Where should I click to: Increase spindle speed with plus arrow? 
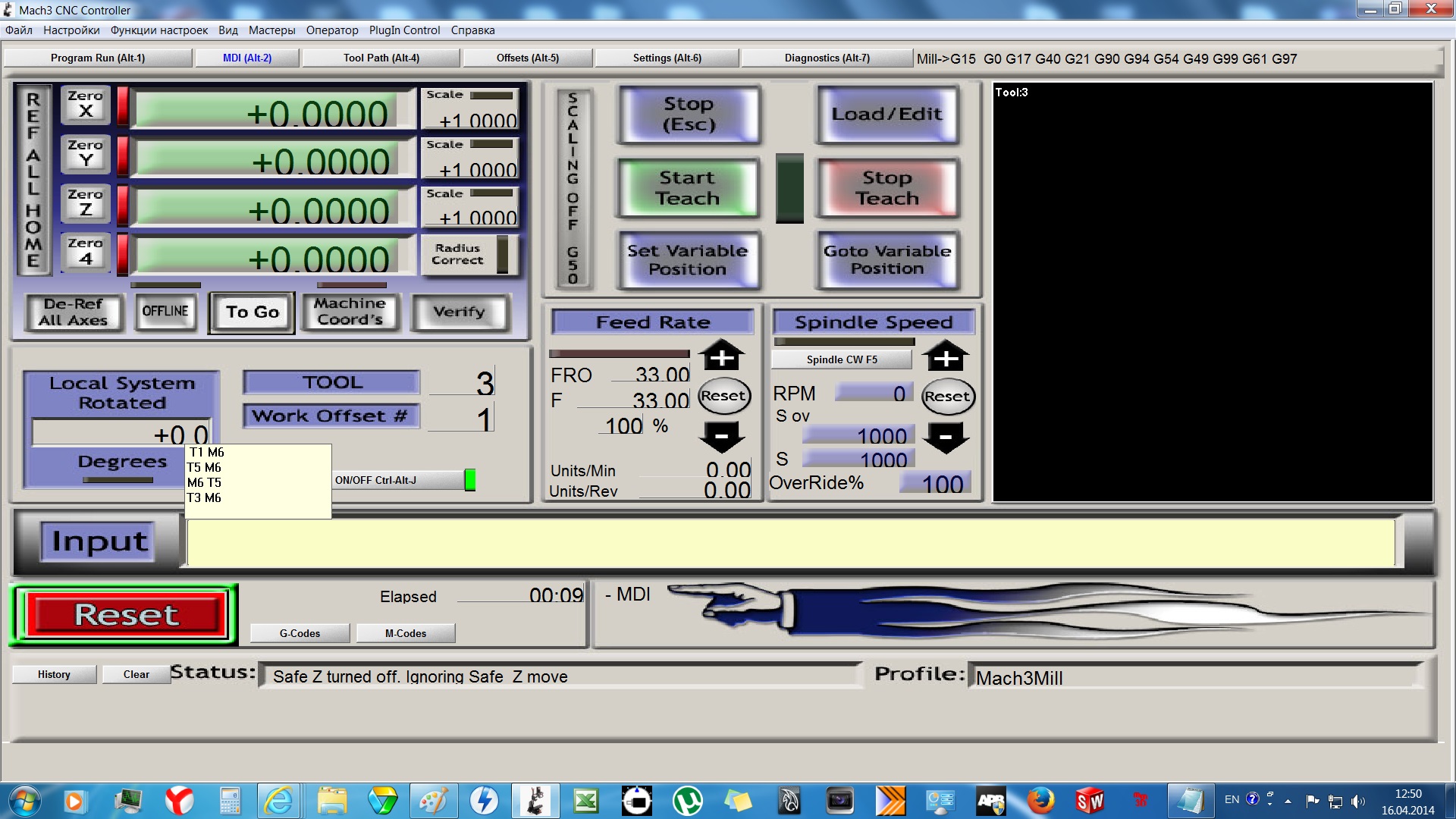pyautogui.click(x=946, y=356)
